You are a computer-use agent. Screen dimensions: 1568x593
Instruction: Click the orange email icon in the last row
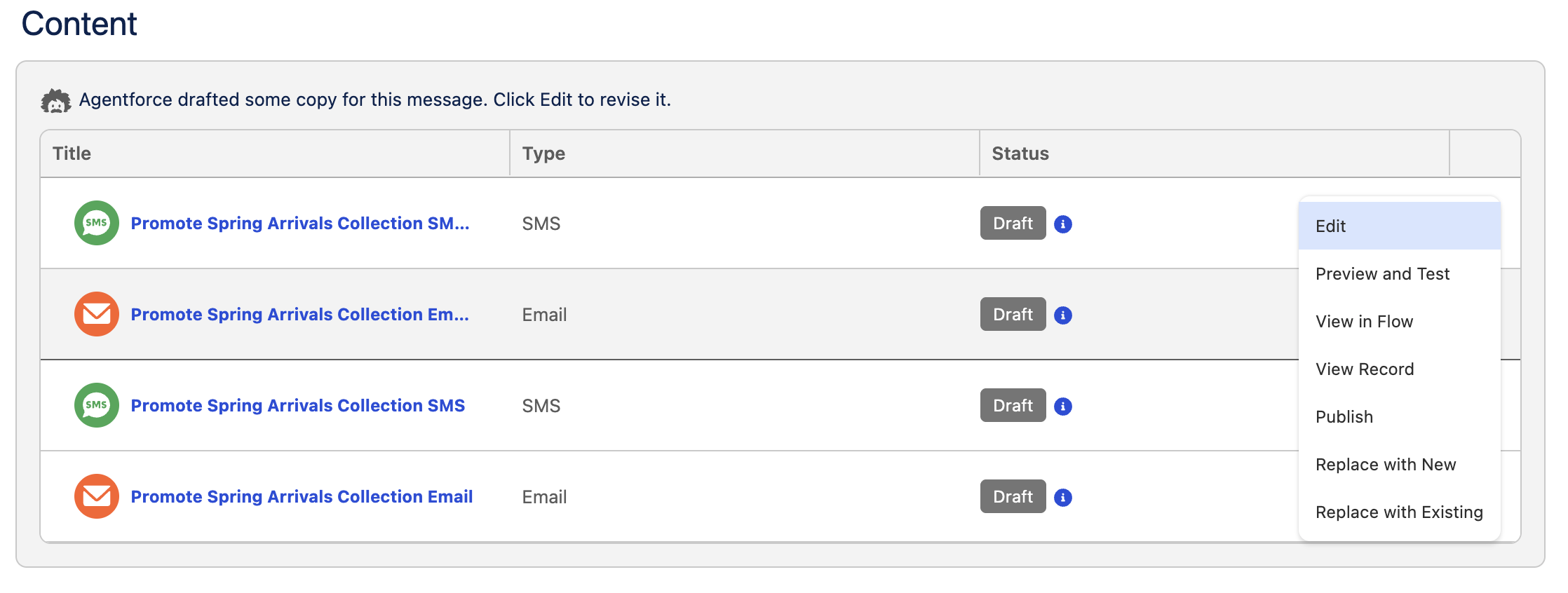point(96,496)
